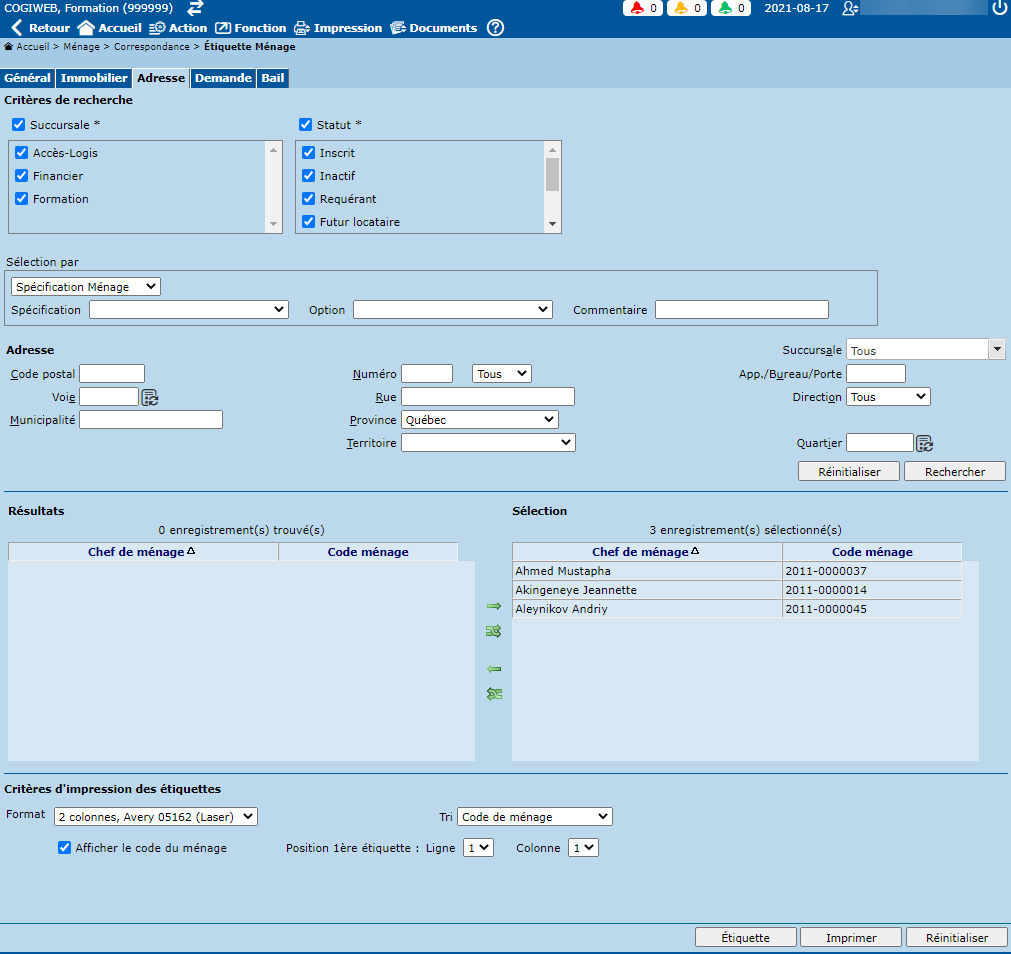Move all results right with double arrow
Viewport: 1011px width, 954px height.
point(493,631)
